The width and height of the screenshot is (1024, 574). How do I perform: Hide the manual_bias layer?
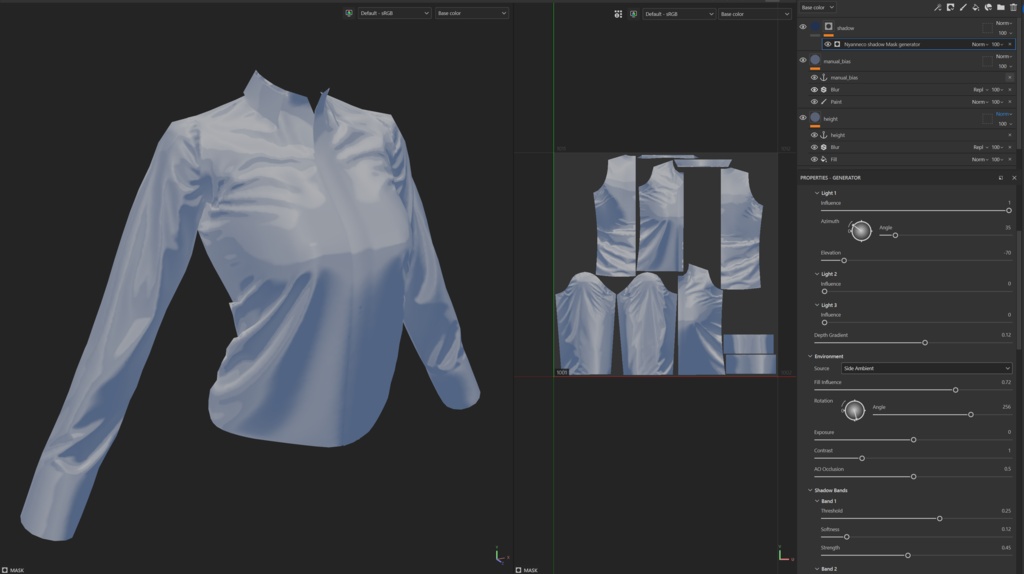tap(803, 60)
